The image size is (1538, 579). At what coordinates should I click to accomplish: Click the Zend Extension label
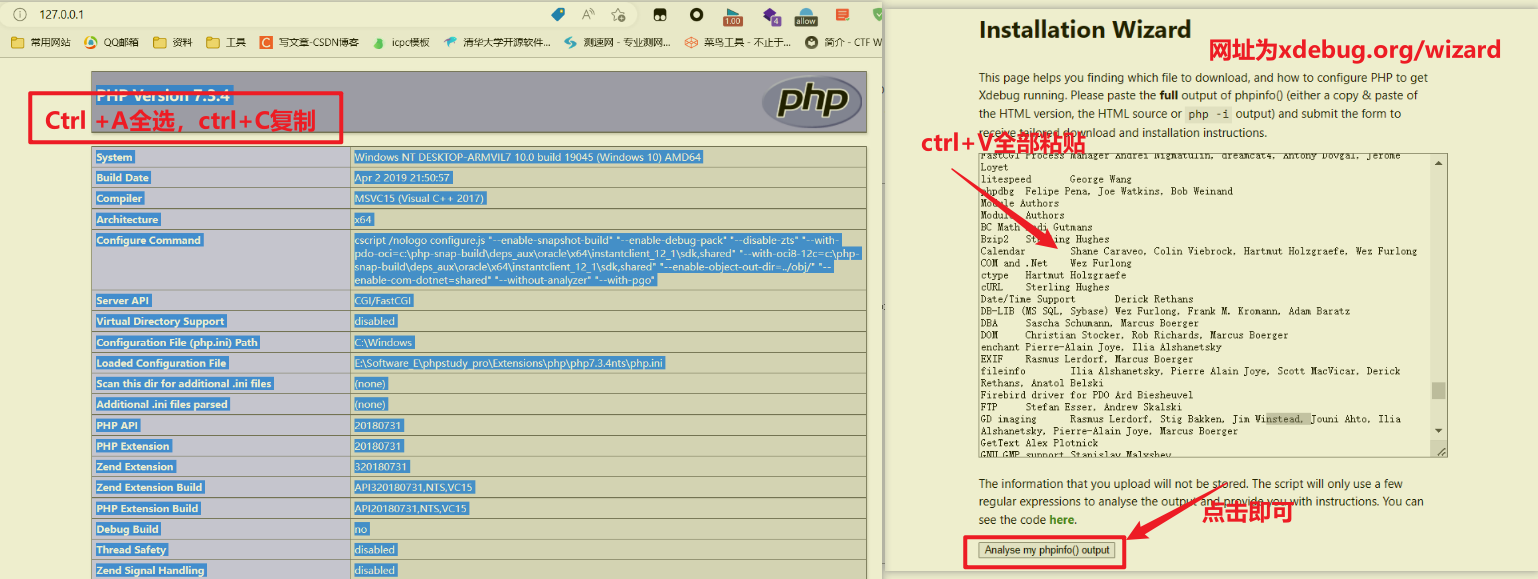click(x=135, y=467)
